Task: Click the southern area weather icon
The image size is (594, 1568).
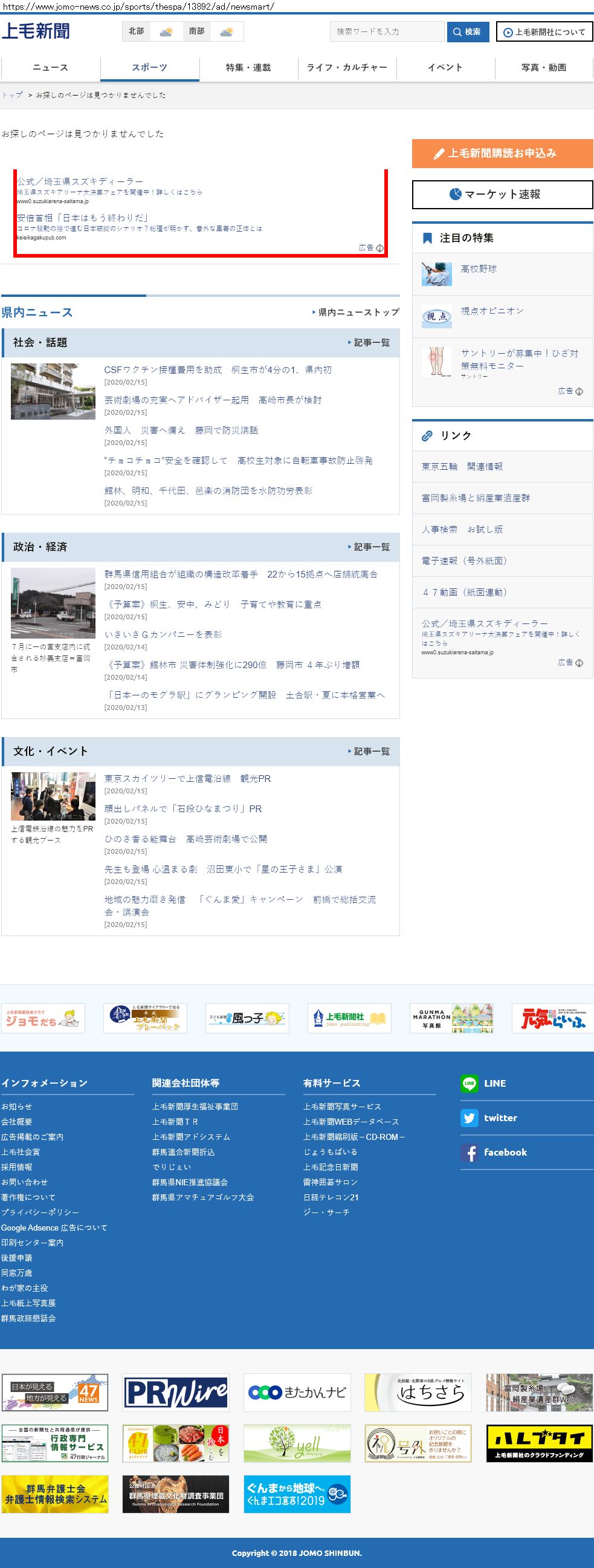Action: click(x=226, y=31)
